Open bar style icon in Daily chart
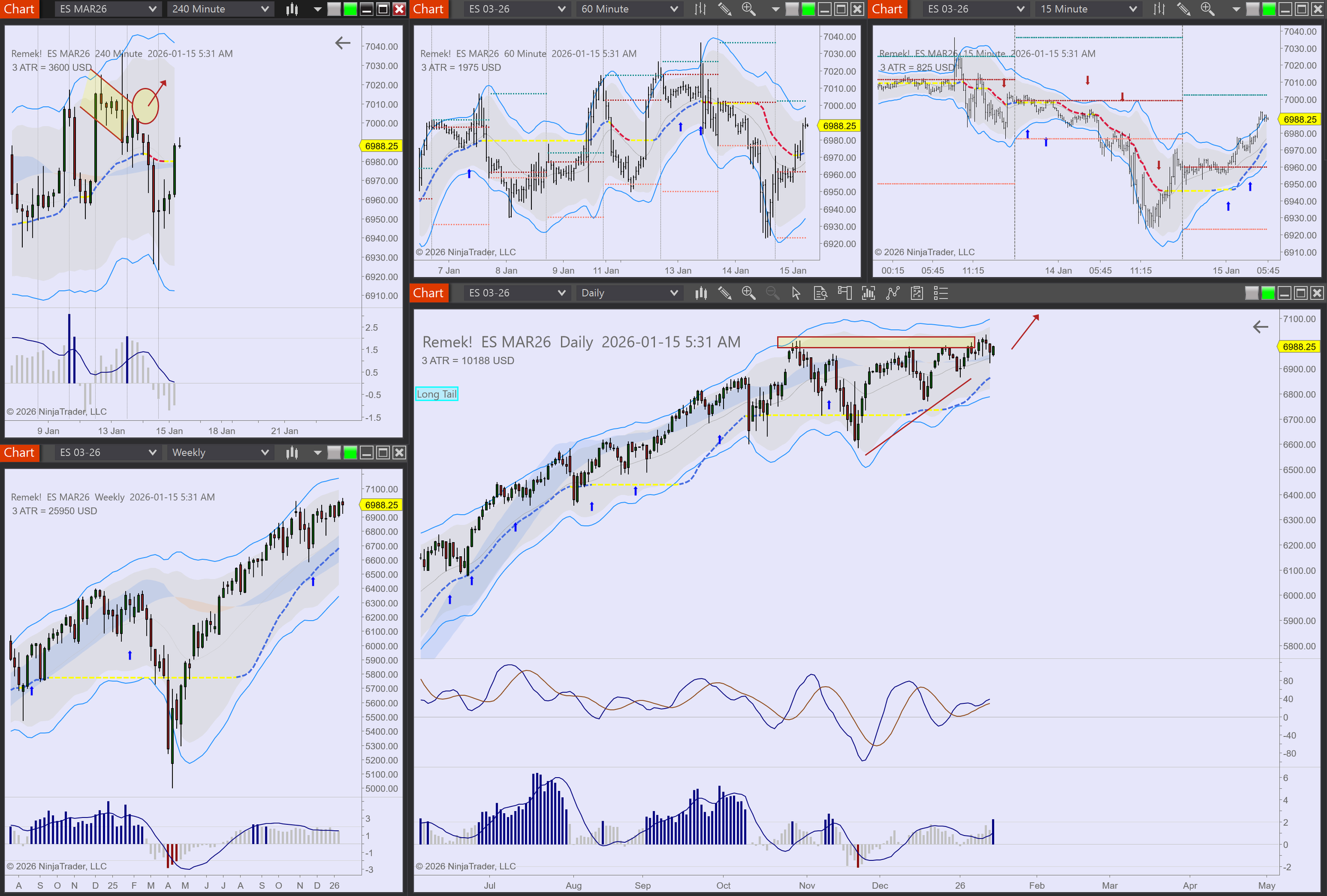Viewport: 1327px width, 896px height. (x=701, y=293)
